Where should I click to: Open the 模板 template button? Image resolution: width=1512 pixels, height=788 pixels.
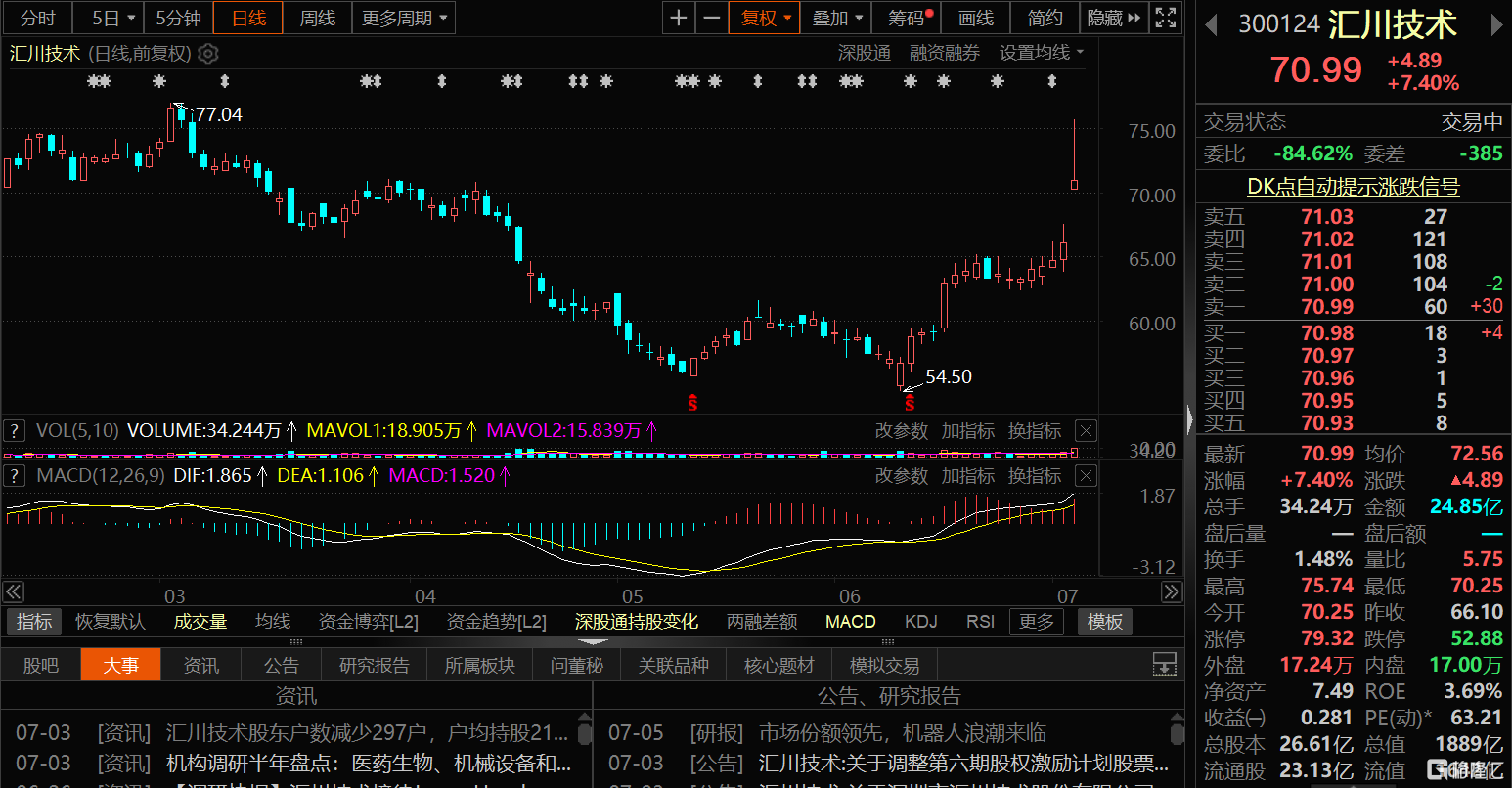click(1105, 621)
